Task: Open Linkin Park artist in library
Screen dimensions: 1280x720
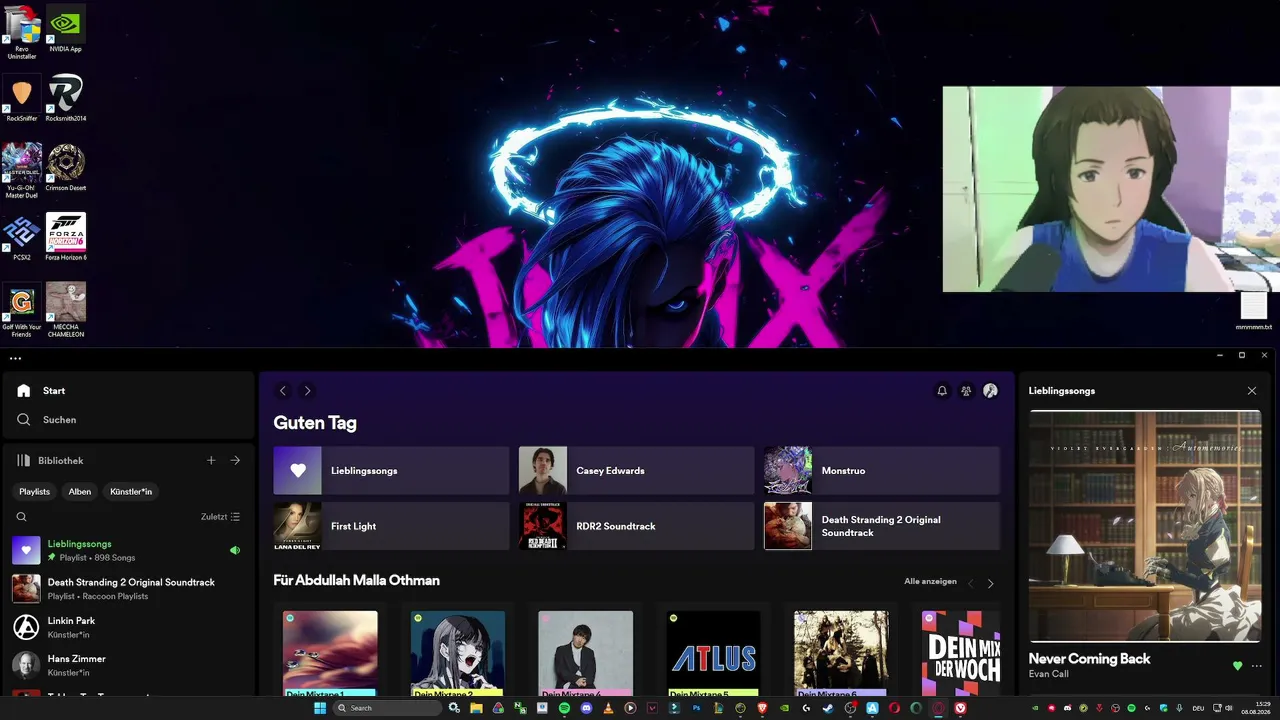Action: pyautogui.click(x=128, y=627)
